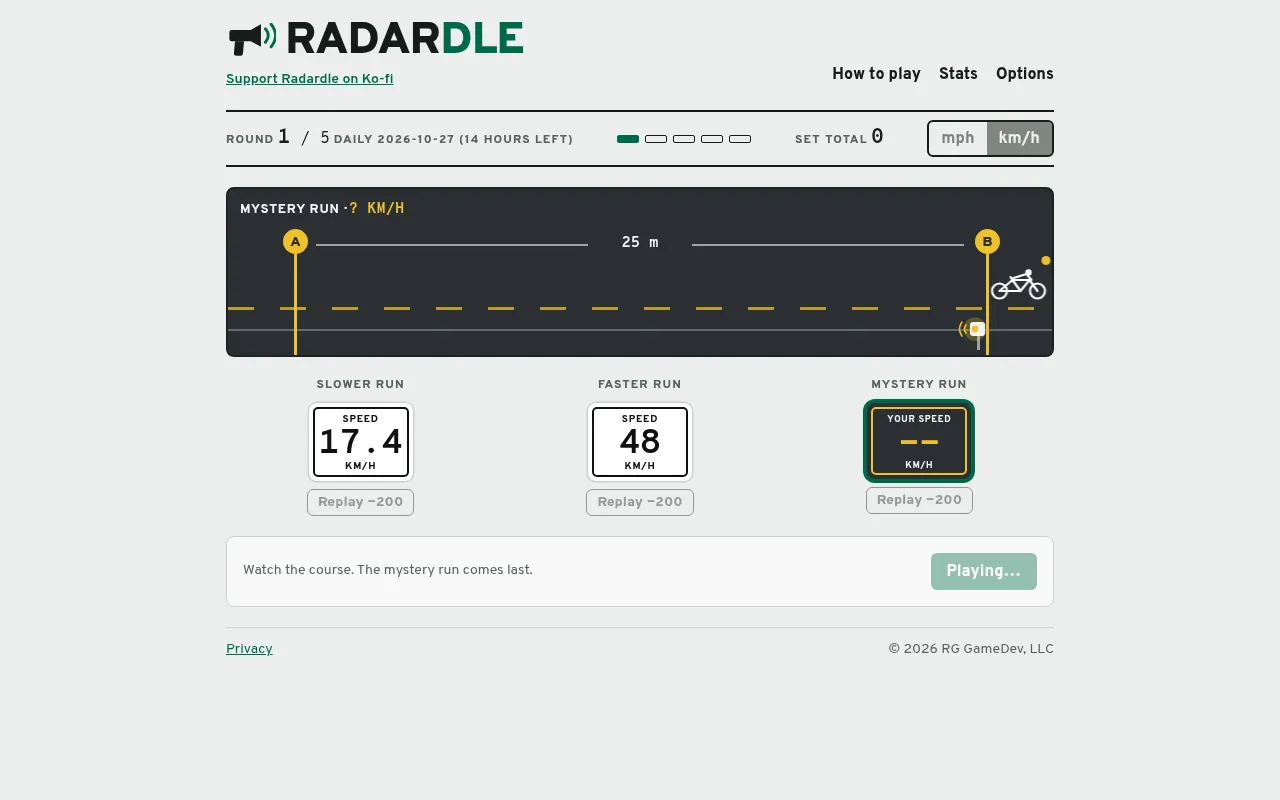Screen dimensions: 1280x800
Task: Click the '25 m' distance label
Action: coord(640,242)
